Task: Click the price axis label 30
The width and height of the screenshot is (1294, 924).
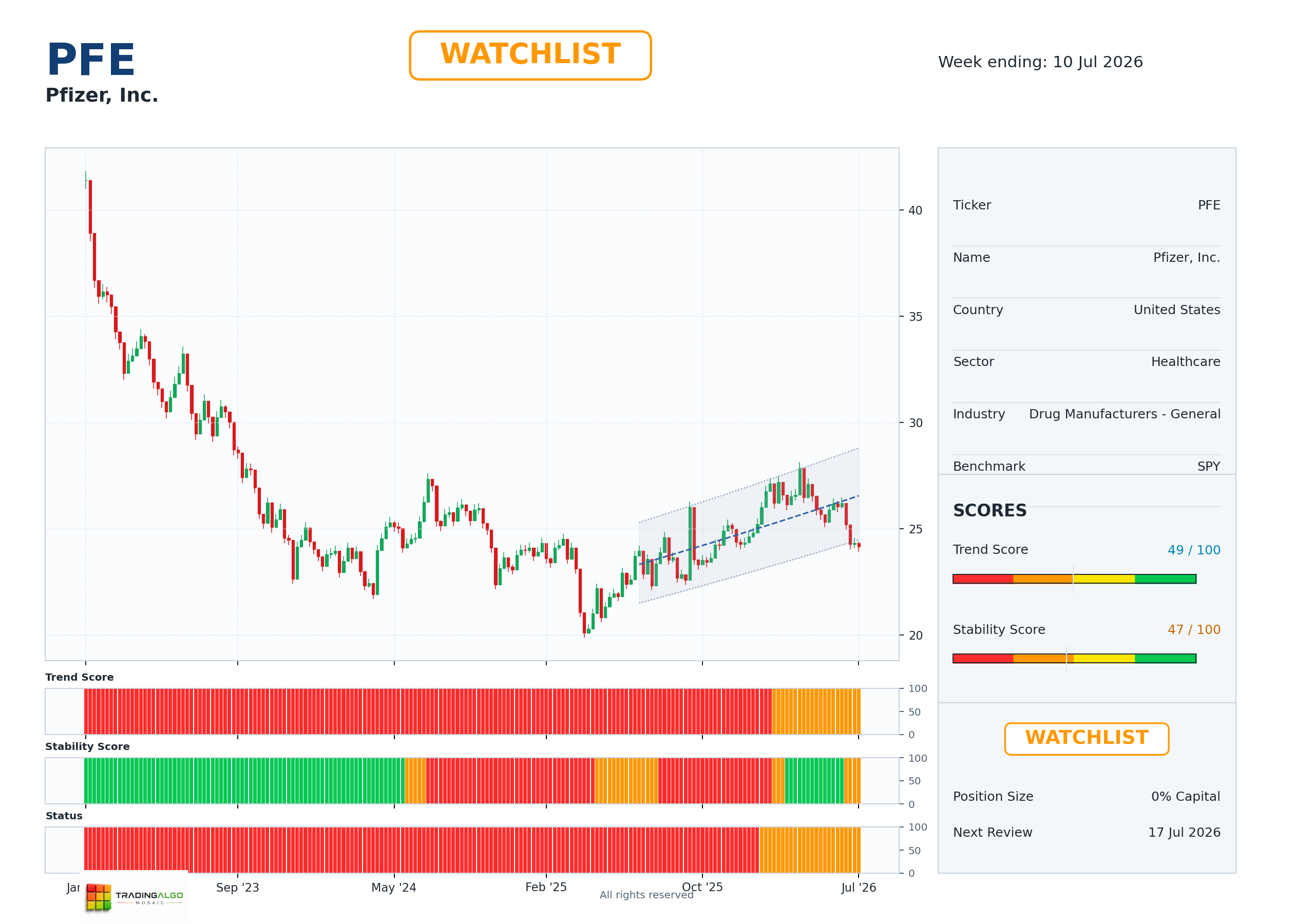Action: click(x=915, y=423)
